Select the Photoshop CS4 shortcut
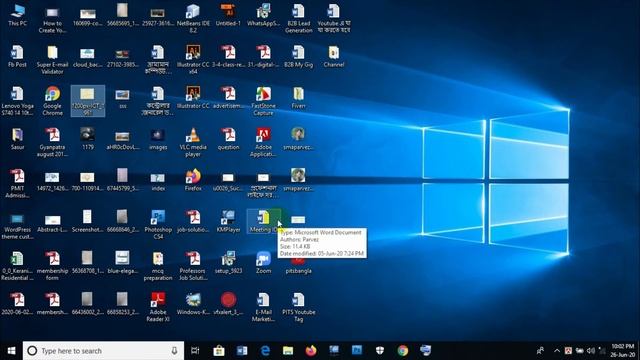 158,224
